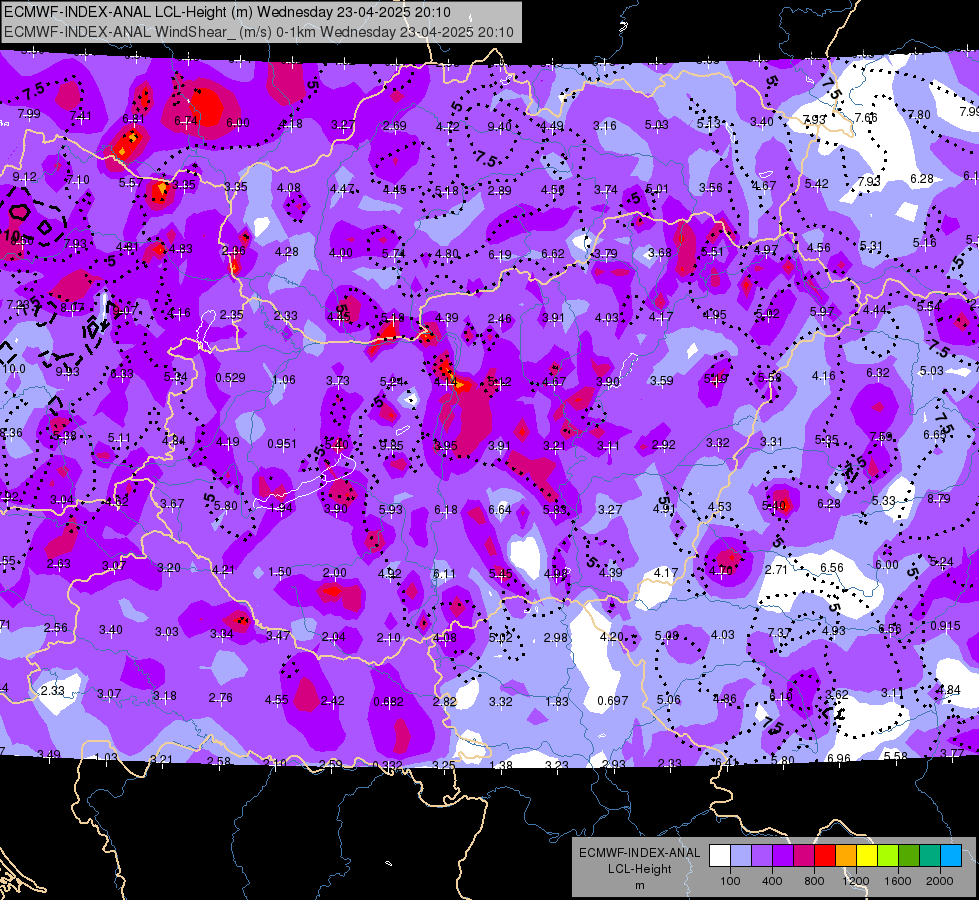Click the ECMWF-INDEX-ANAL label in the legend
Image resolution: width=979 pixels, height=900 pixels.
point(639,853)
